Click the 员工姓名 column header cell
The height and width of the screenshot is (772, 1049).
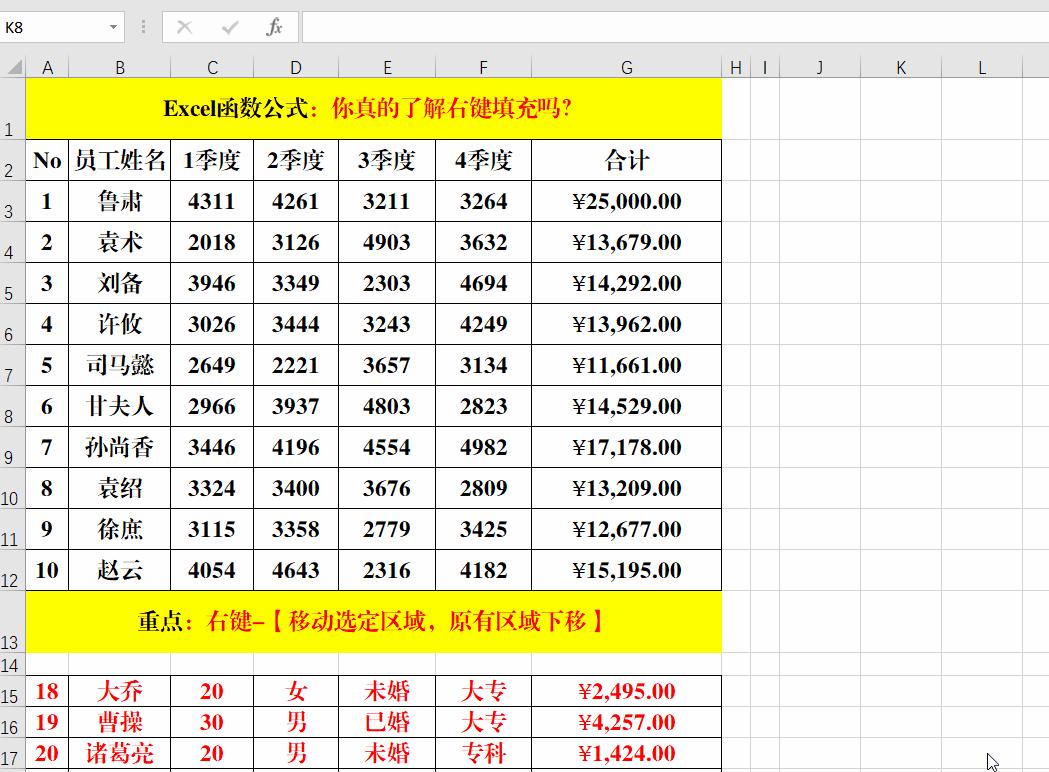coord(120,160)
